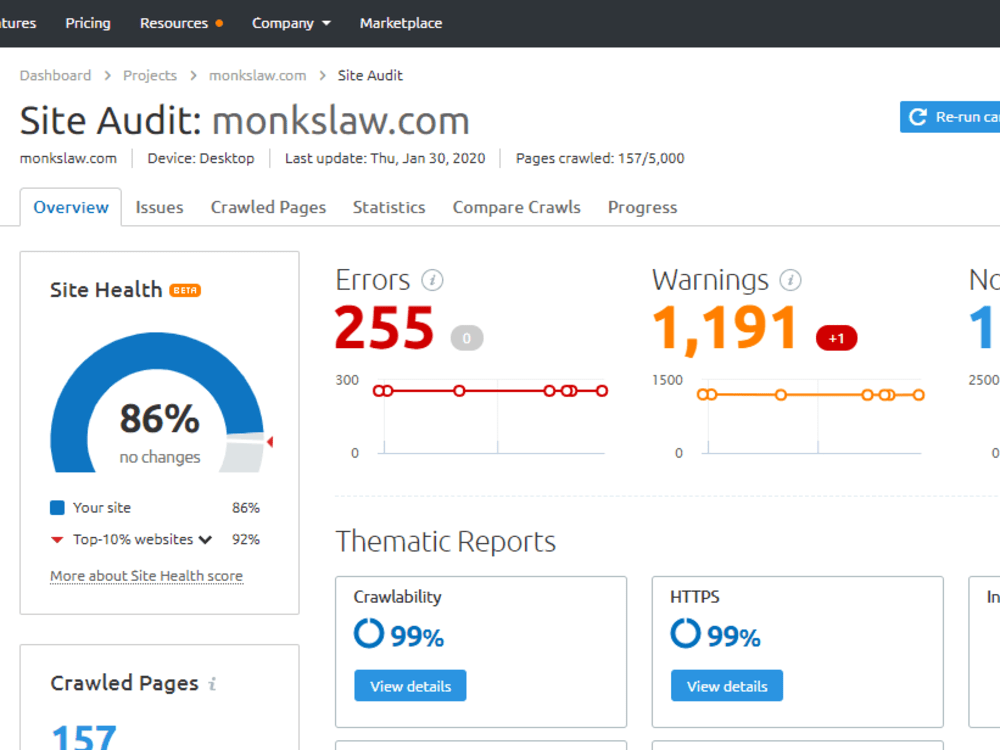Image resolution: width=1000 pixels, height=750 pixels.
Task: Click the Site Health BETA badge
Action: 185,290
